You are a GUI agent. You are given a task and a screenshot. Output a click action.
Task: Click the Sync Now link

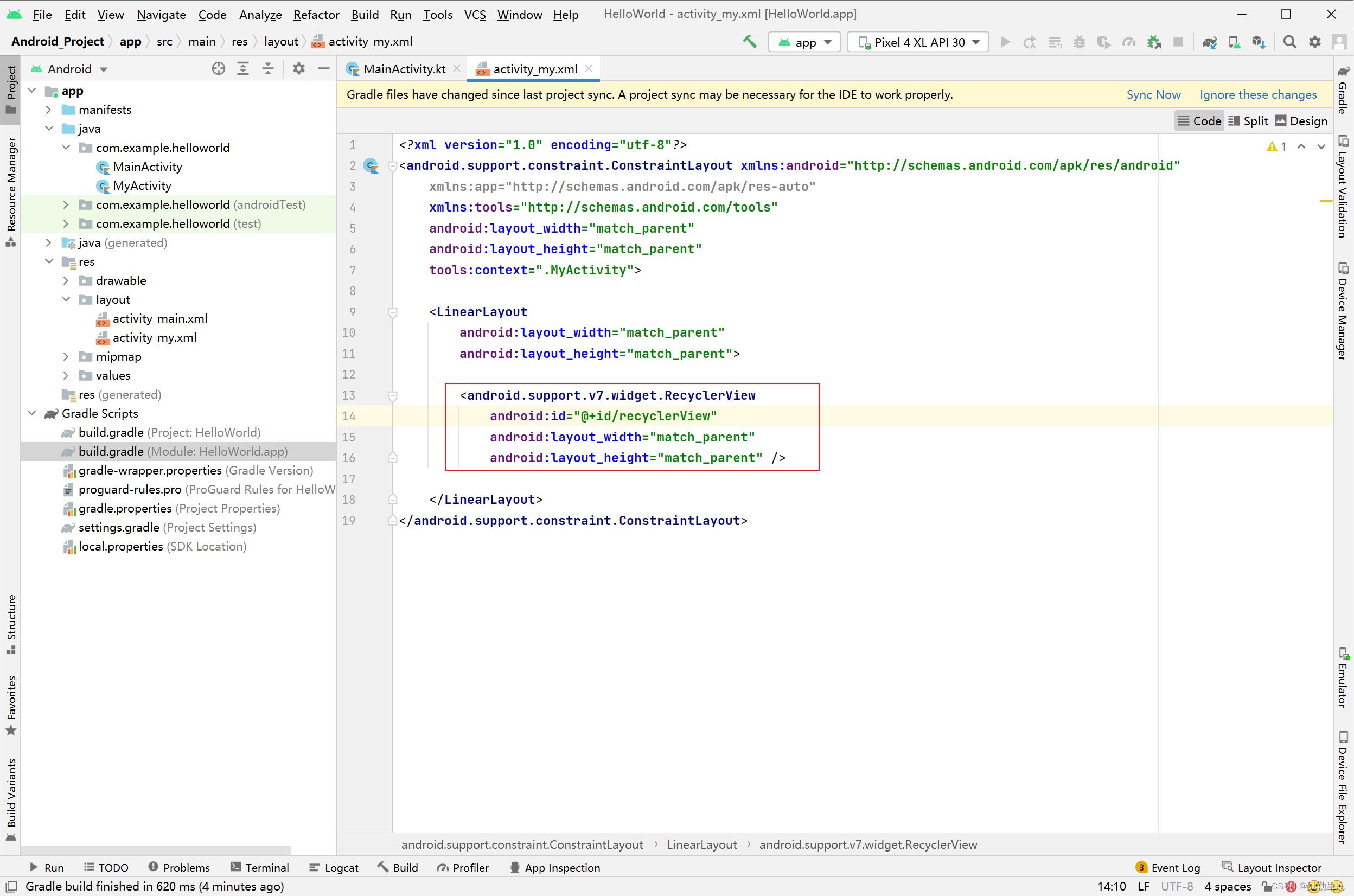pos(1153,95)
